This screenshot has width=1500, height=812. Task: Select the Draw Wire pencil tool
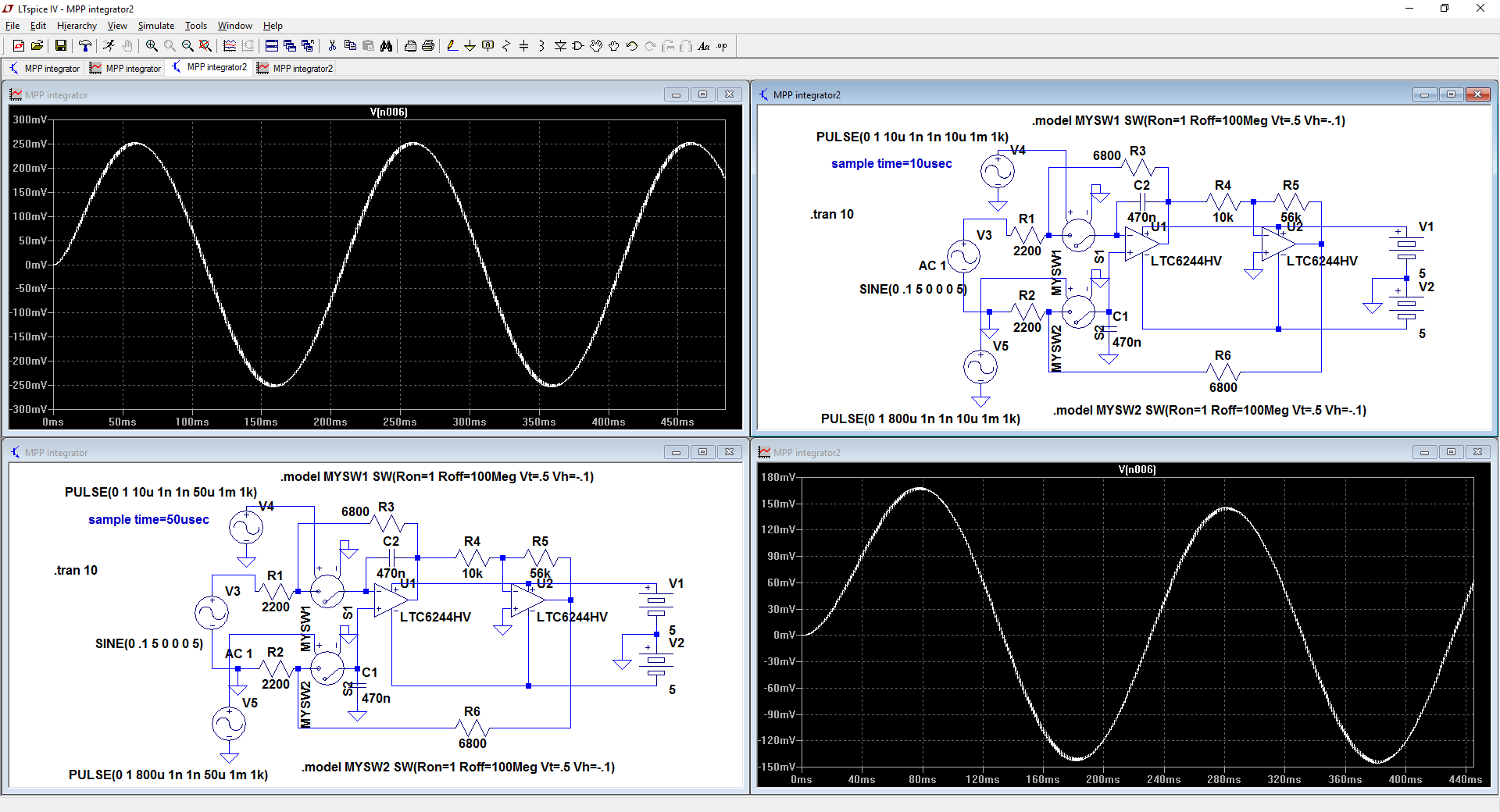tap(452, 46)
